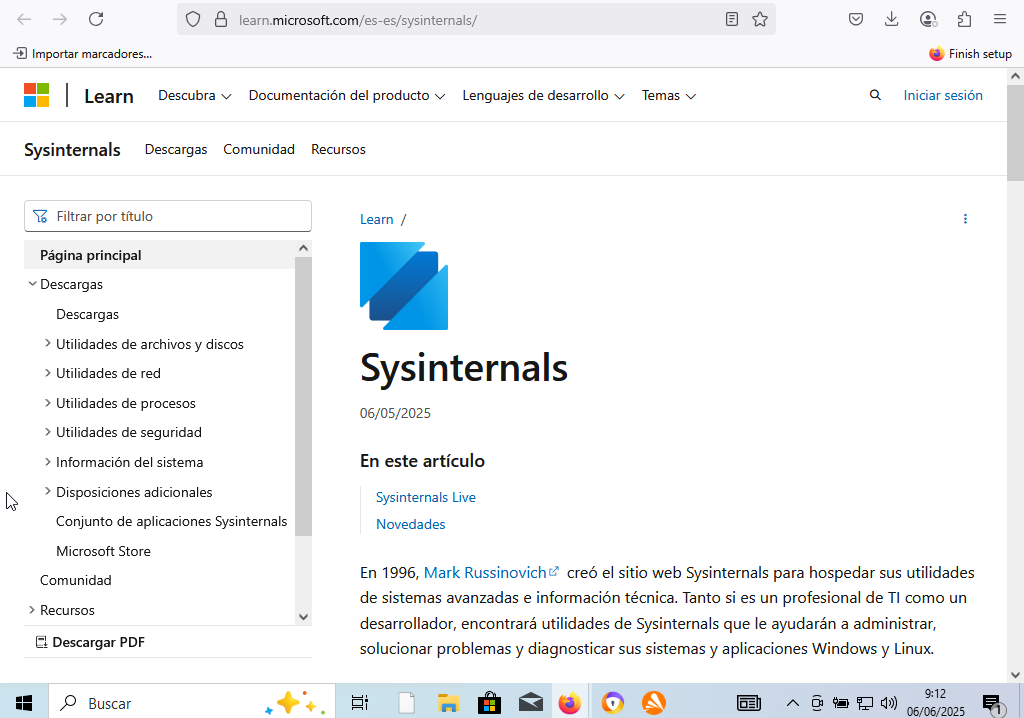Expand Documentación del producto dropdown
Viewport: 1024px width, 718px height.
coord(347,95)
